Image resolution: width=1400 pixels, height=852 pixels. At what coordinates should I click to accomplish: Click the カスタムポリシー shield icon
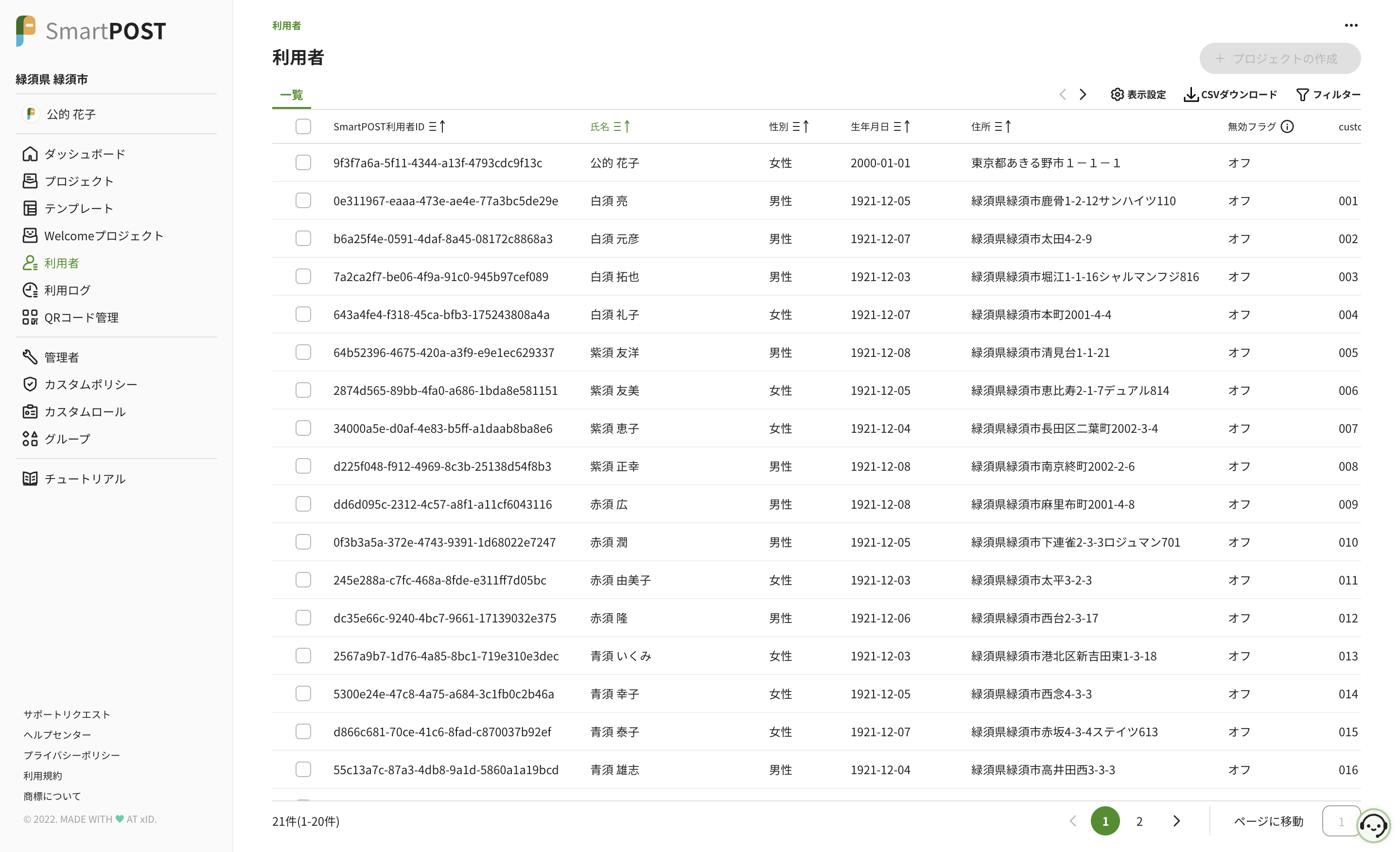tap(30, 385)
